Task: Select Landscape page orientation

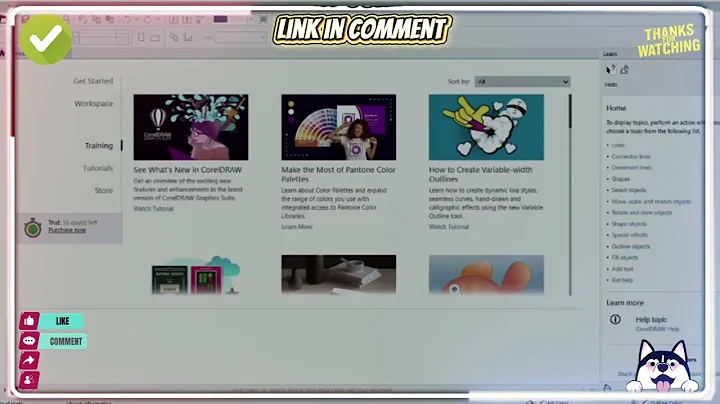Action: pyautogui.click(x=155, y=38)
